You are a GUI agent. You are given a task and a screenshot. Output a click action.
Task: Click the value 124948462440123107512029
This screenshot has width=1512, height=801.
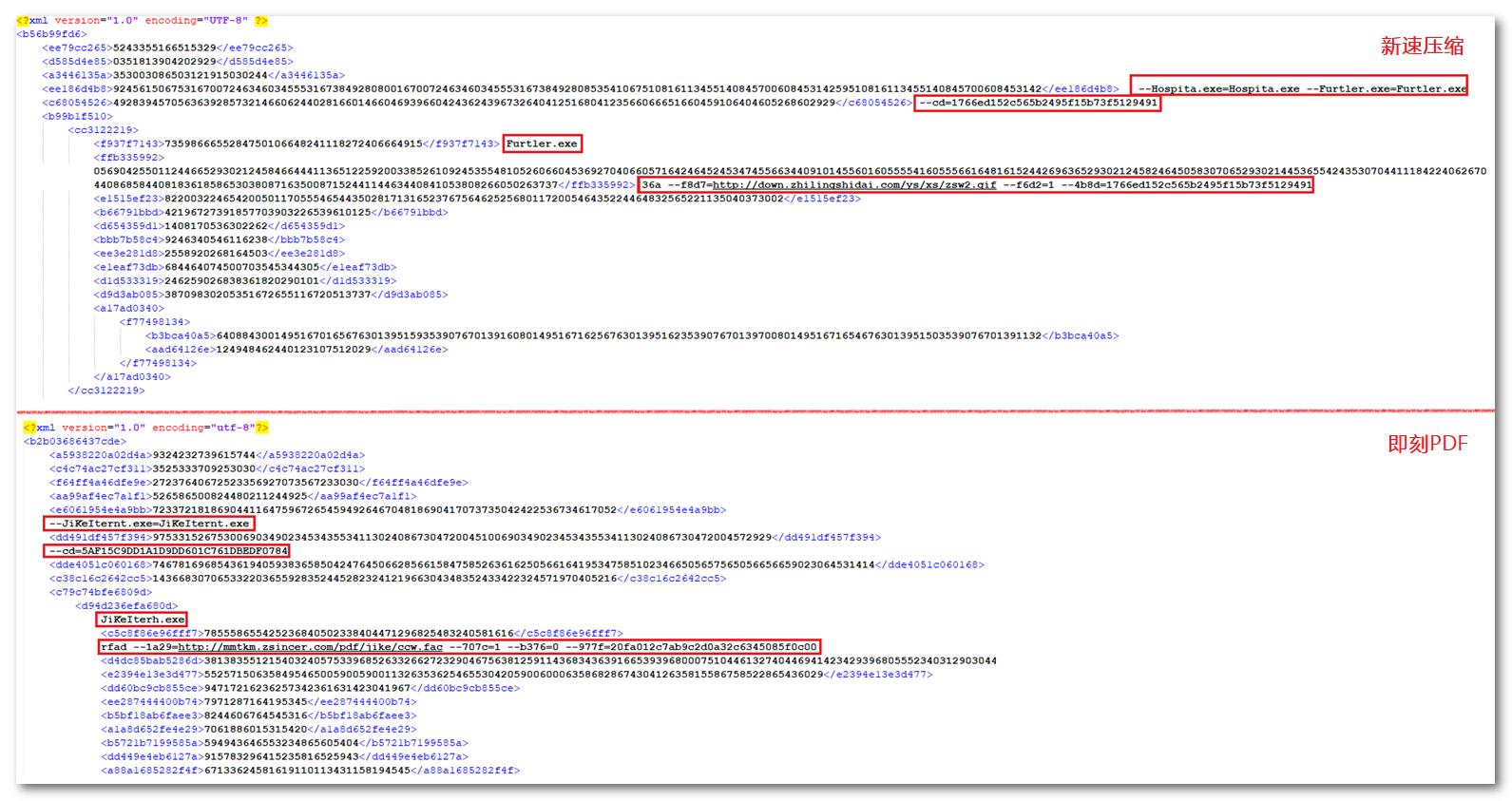[x=294, y=350]
